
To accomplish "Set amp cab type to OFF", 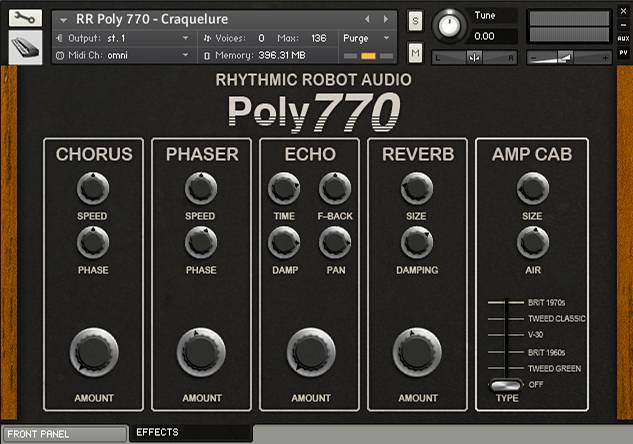I will 536,385.
